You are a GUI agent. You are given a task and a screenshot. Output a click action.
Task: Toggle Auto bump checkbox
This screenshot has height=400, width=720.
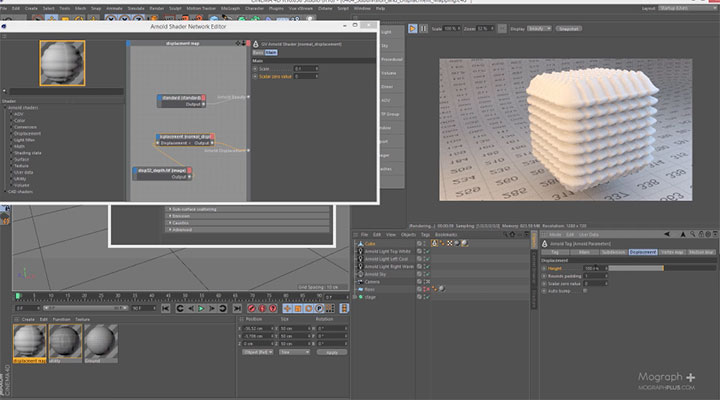click(585, 291)
